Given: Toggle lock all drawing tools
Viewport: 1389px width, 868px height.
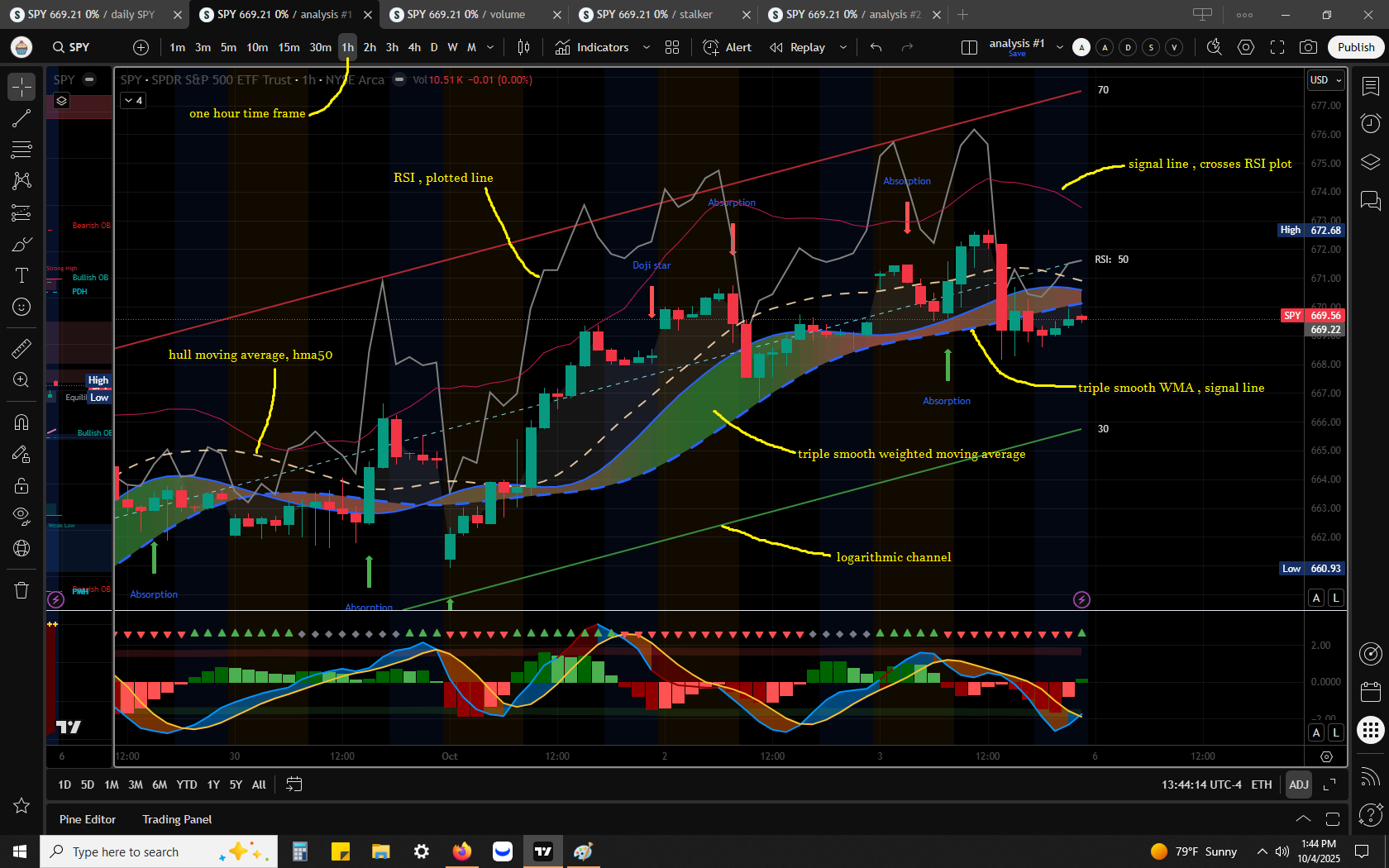Looking at the screenshot, I should pos(21,485).
